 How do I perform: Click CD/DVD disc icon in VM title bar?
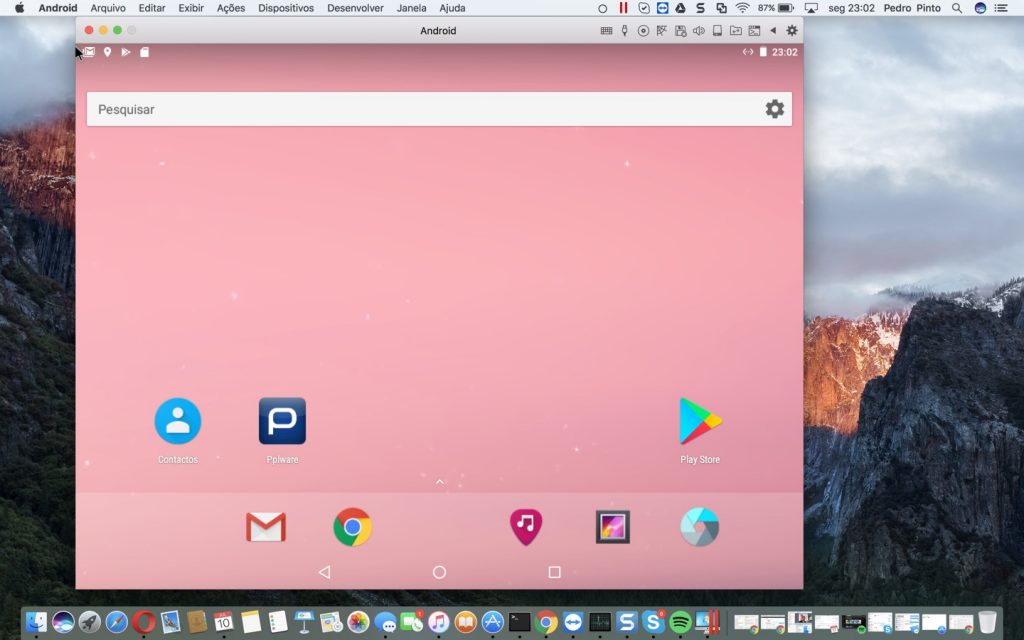point(643,31)
